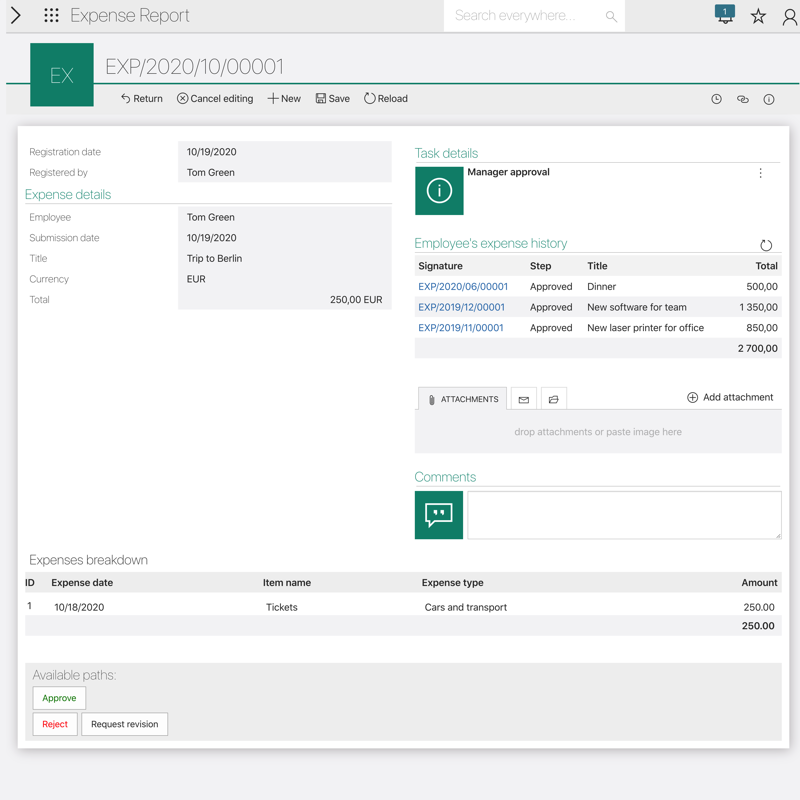Open the notifications icon with badge
The width and height of the screenshot is (800, 800).
pyautogui.click(x=725, y=15)
